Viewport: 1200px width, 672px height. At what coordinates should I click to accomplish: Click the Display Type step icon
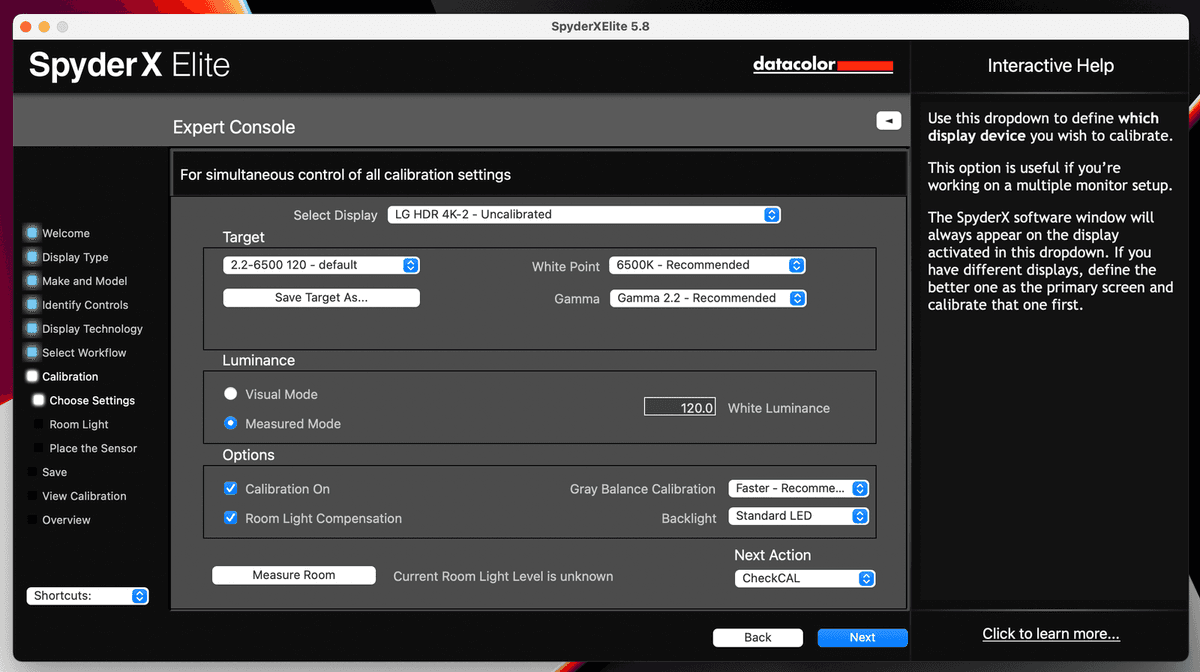coord(32,257)
